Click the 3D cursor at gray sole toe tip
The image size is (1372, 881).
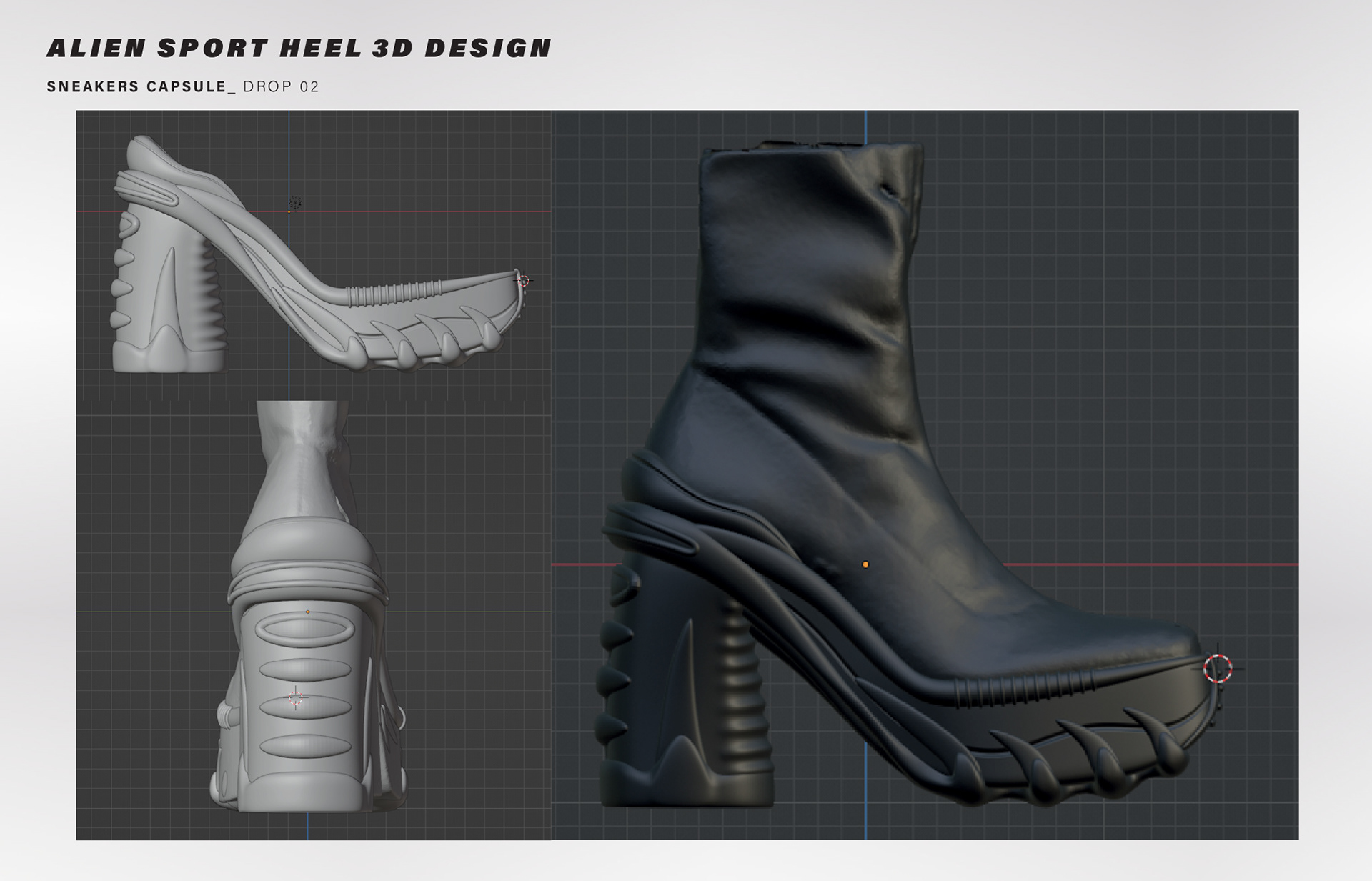coord(523,281)
